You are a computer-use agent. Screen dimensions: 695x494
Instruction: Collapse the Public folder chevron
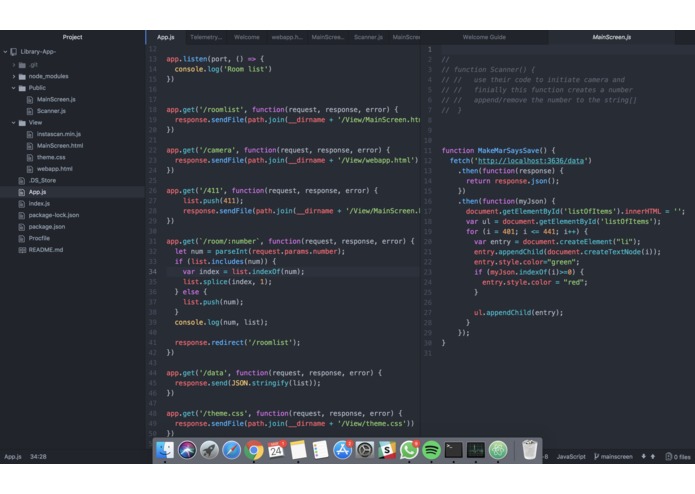tap(14, 88)
